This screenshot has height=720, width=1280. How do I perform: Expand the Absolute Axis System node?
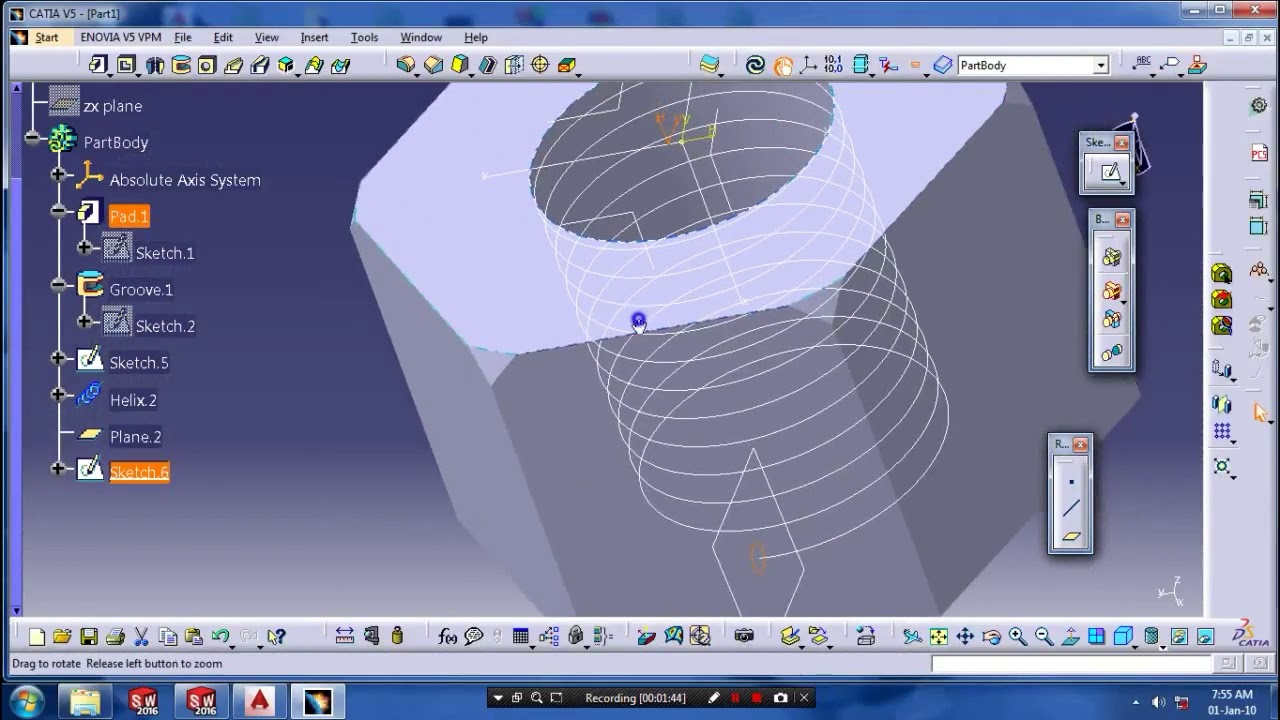58,175
